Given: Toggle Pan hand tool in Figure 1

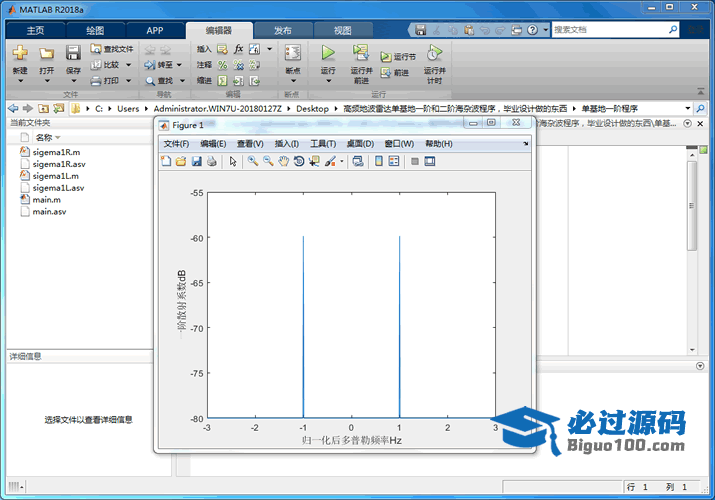Looking at the screenshot, I should [284, 161].
